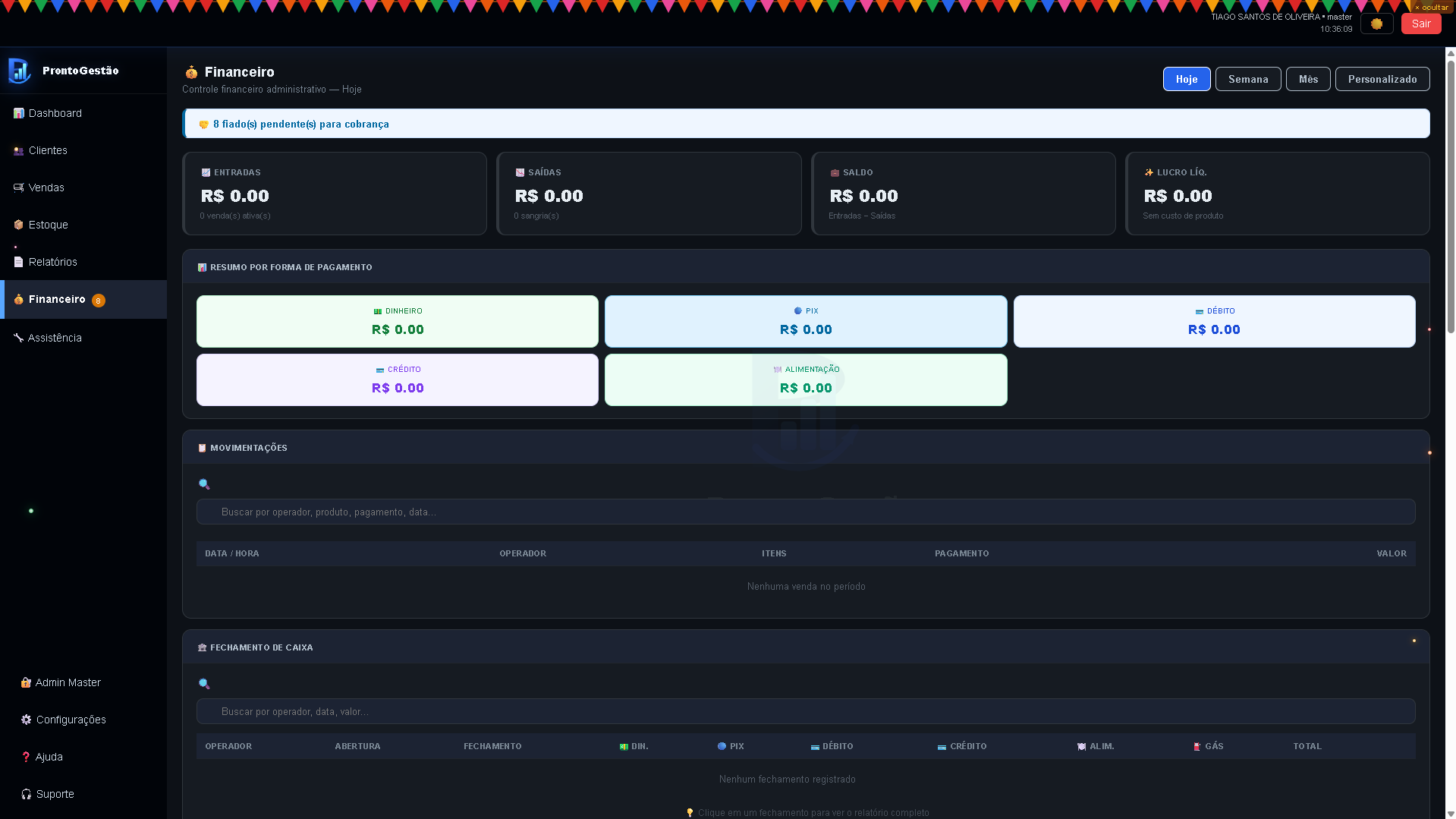Screen dimensions: 1456x819
Task: Select the PIX payment card
Action: (x=806, y=321)
